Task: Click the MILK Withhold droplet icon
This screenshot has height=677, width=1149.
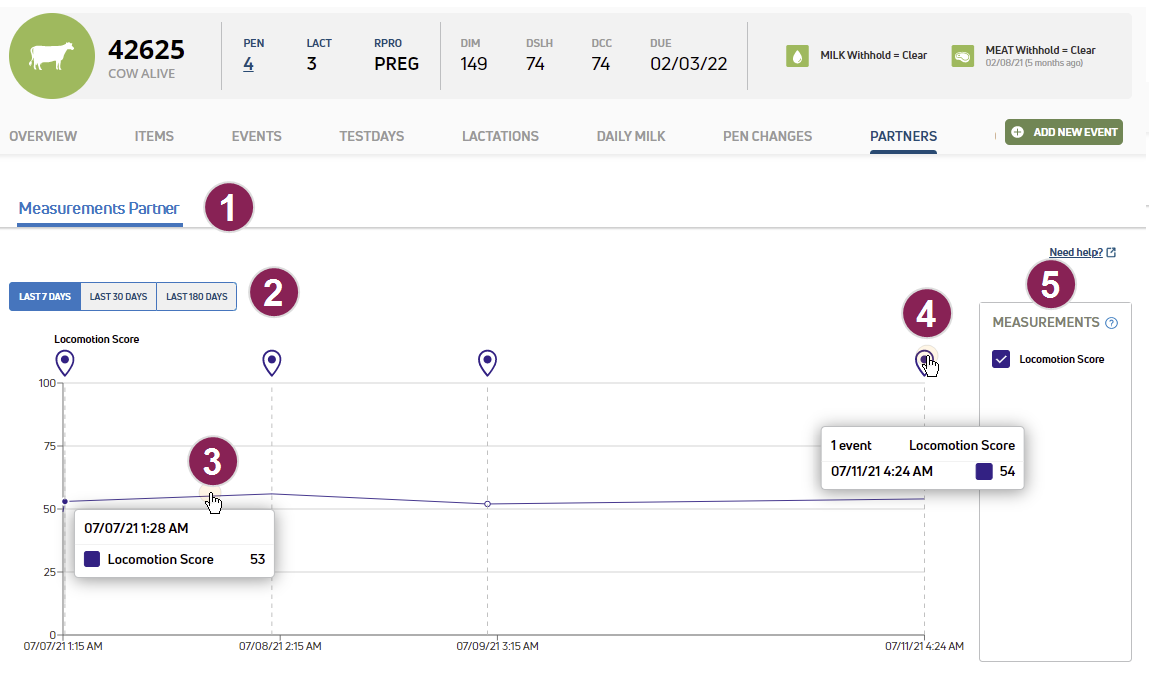Action: [797, 56]
